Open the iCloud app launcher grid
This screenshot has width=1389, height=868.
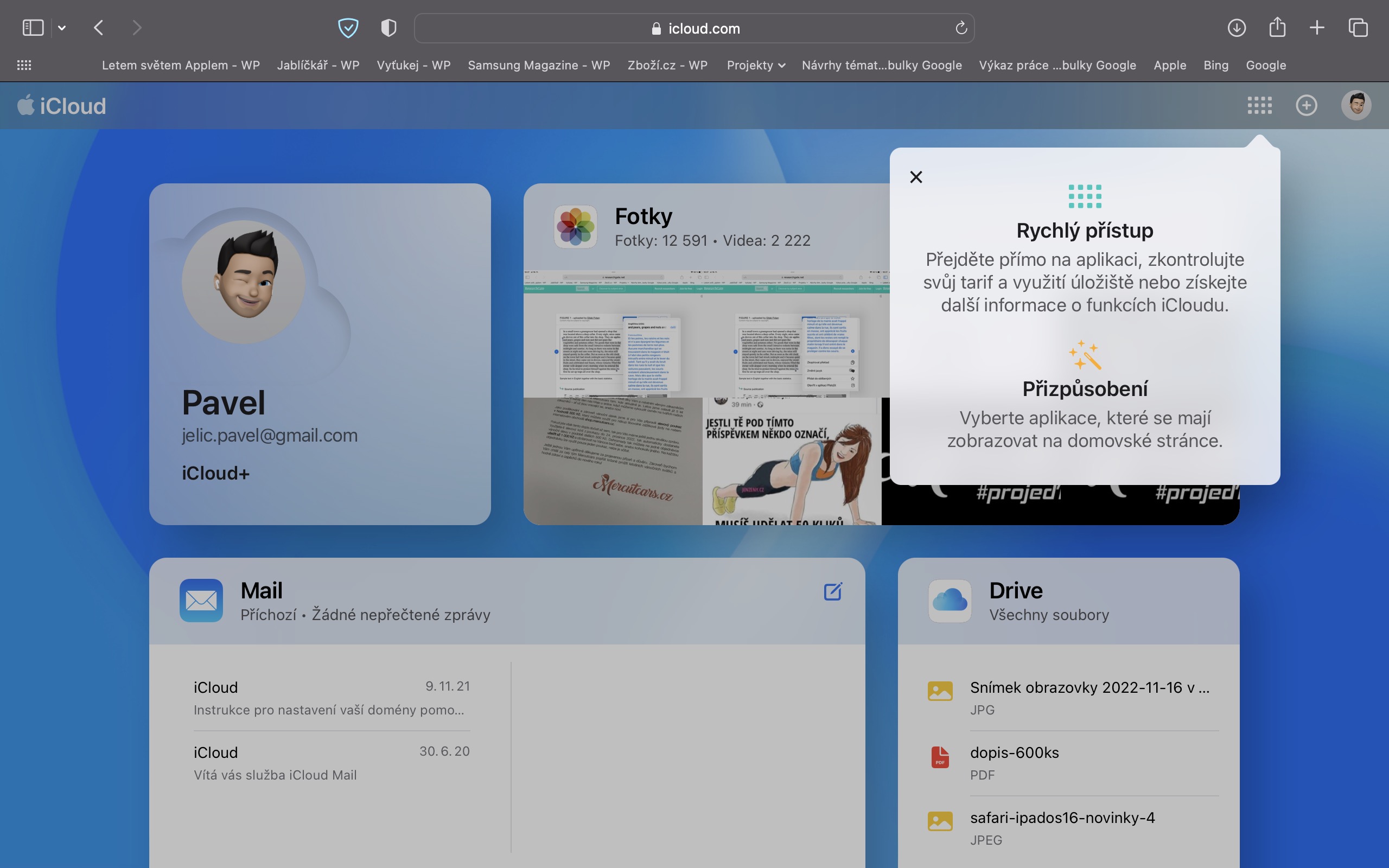[x=1259, y=105]
